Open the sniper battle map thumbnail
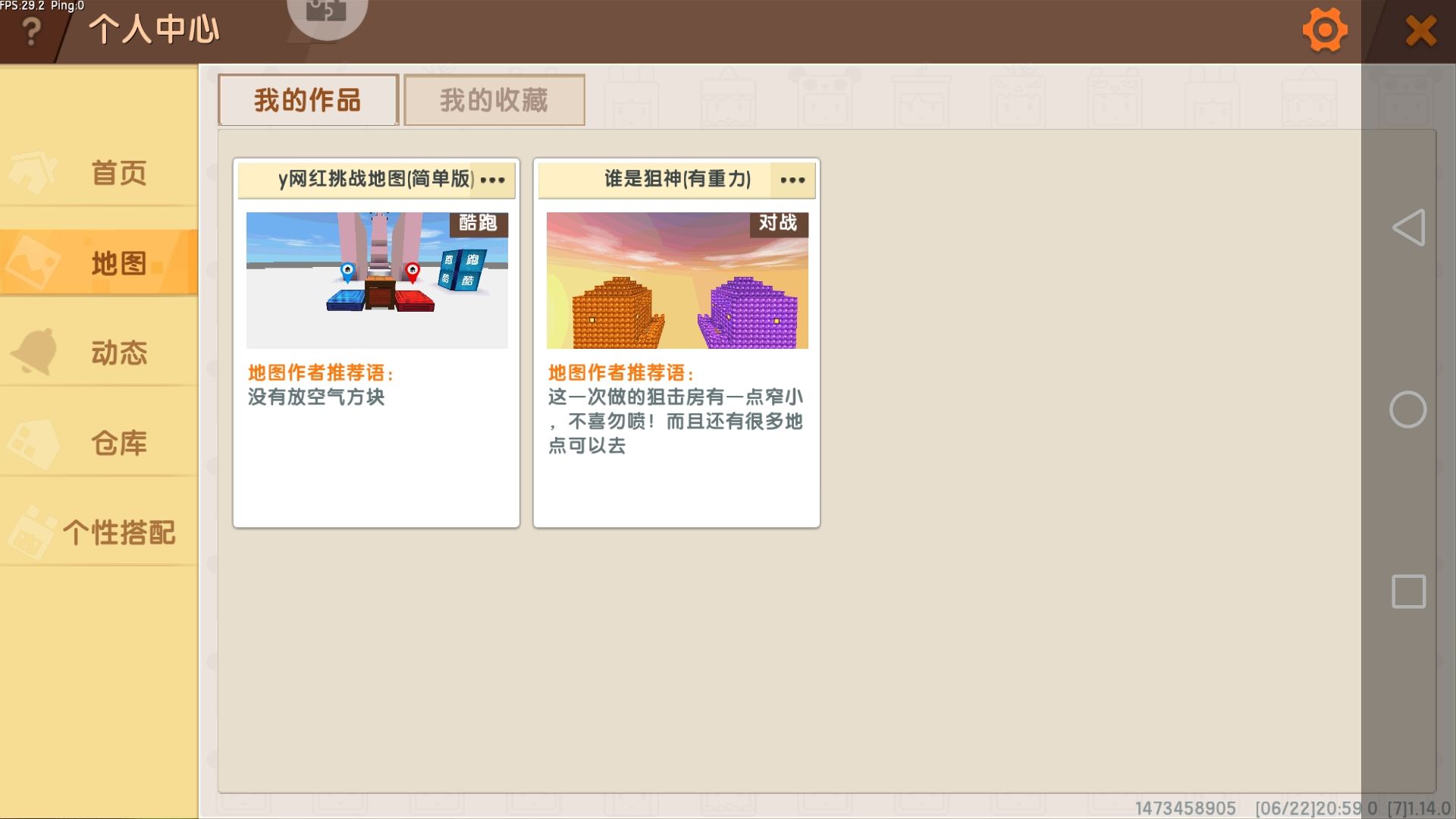 click(x=677, y=281)
